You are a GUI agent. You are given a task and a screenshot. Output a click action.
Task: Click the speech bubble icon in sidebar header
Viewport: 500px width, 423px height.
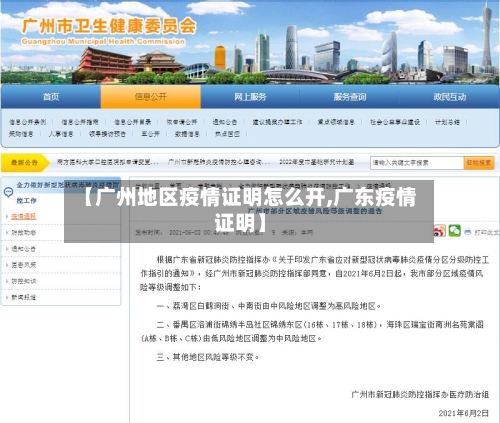(x=8, y=192)
